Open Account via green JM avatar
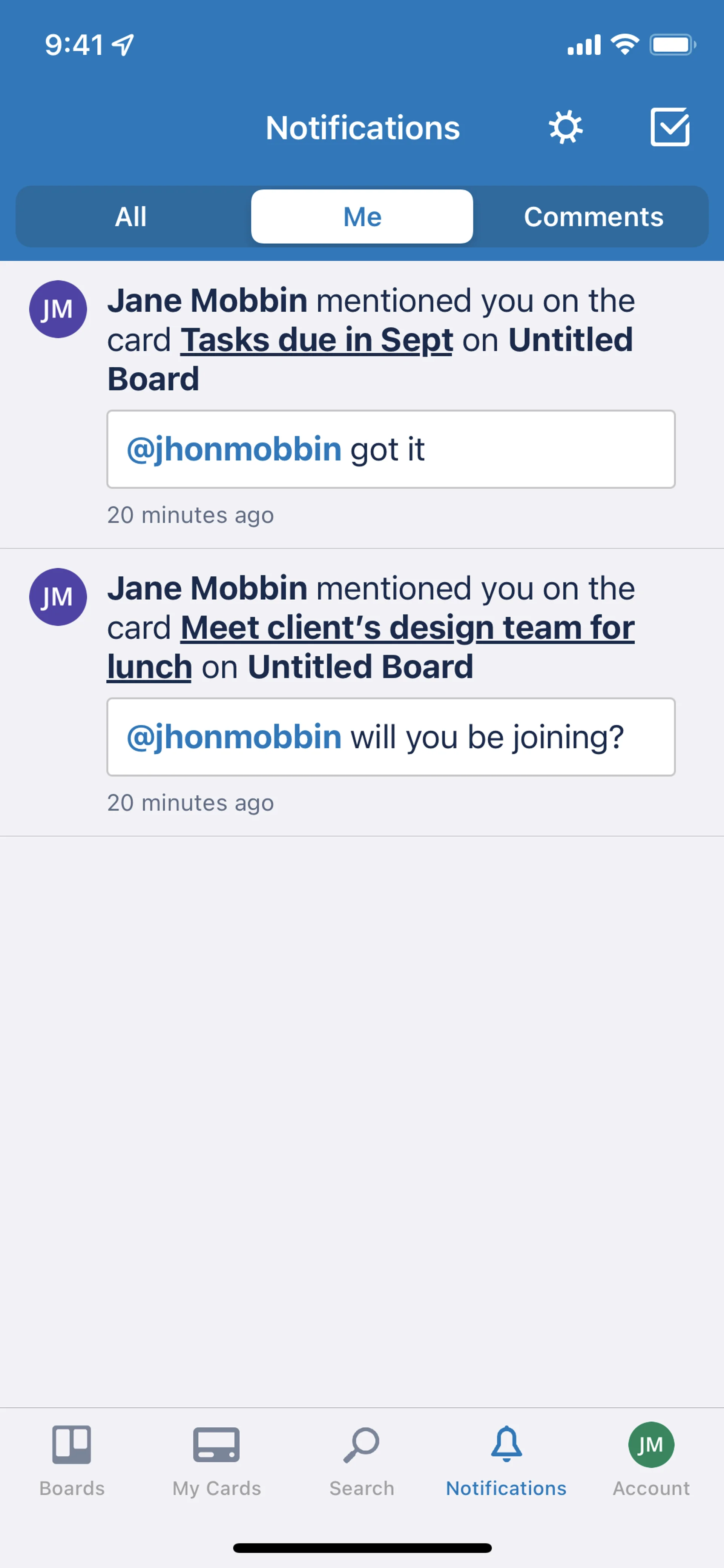Screen dimensions: 724x1568 [651, 1444]
